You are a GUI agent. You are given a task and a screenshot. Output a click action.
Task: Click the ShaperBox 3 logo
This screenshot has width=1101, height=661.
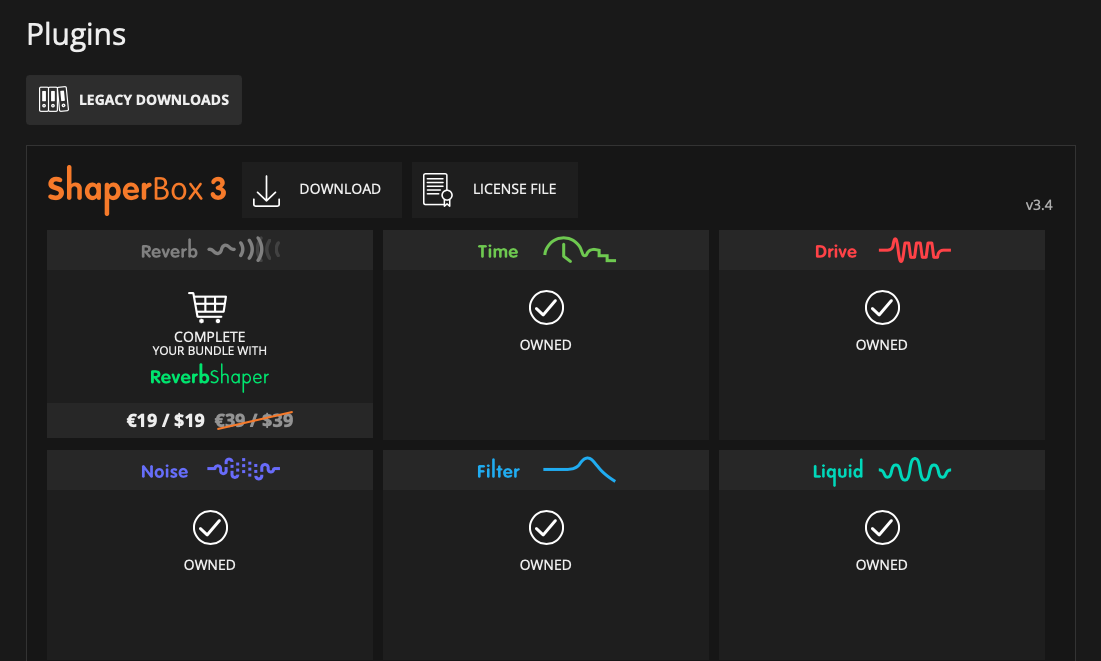pyautogui.click(x=137, y=190)
